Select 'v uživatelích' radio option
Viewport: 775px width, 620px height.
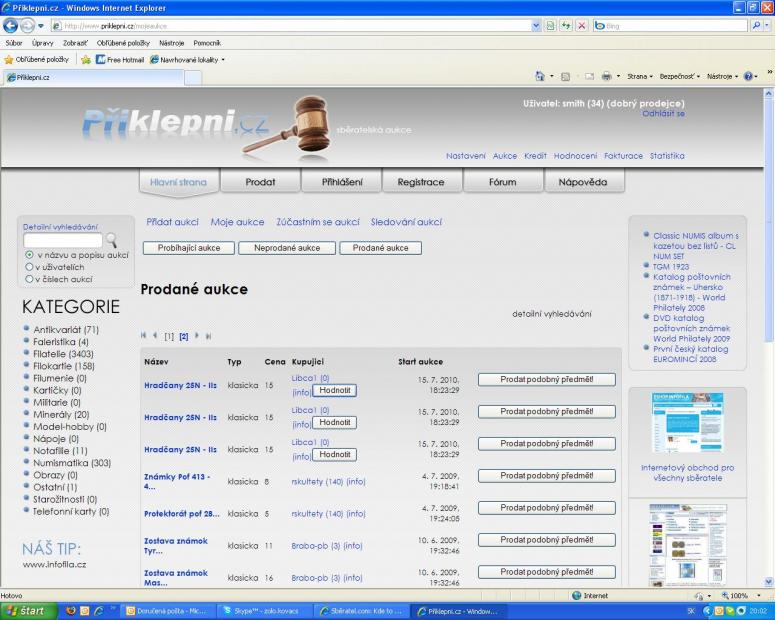pos(29,267)
